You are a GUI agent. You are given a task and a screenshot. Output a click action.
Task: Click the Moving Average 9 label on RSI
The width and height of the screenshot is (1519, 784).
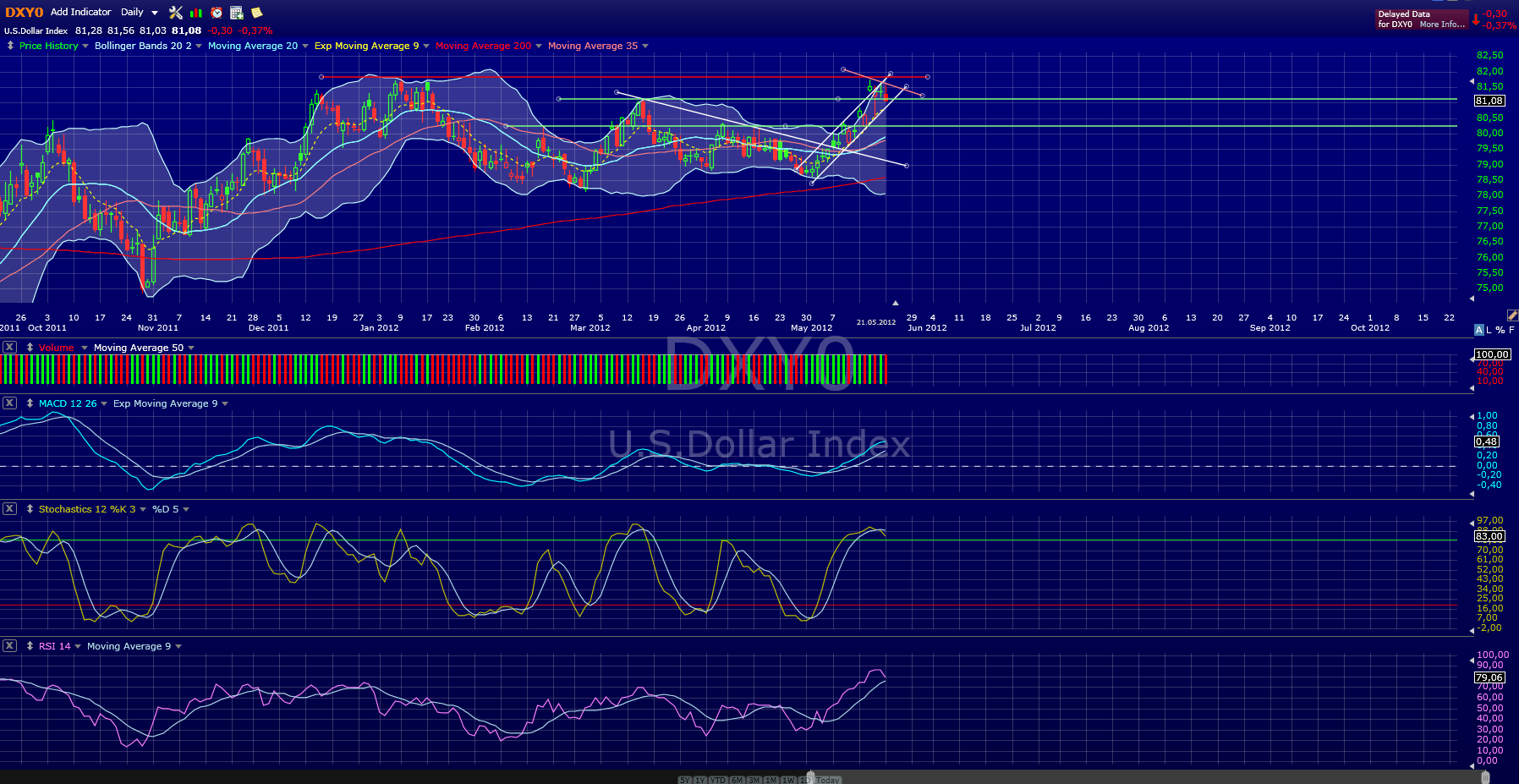click(x=129, y=646)
